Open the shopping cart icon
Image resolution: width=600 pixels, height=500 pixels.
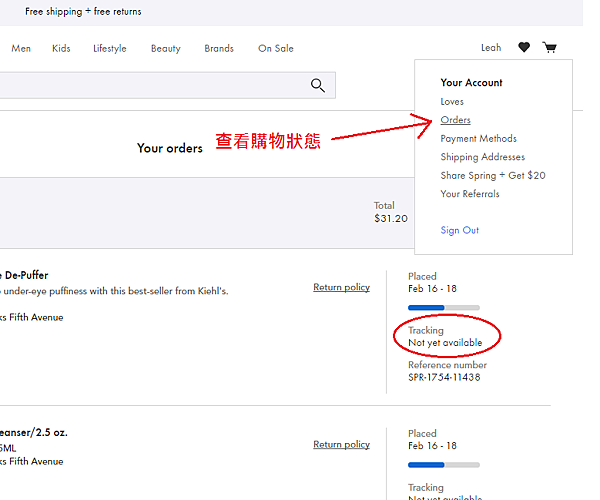click(549, 48)
